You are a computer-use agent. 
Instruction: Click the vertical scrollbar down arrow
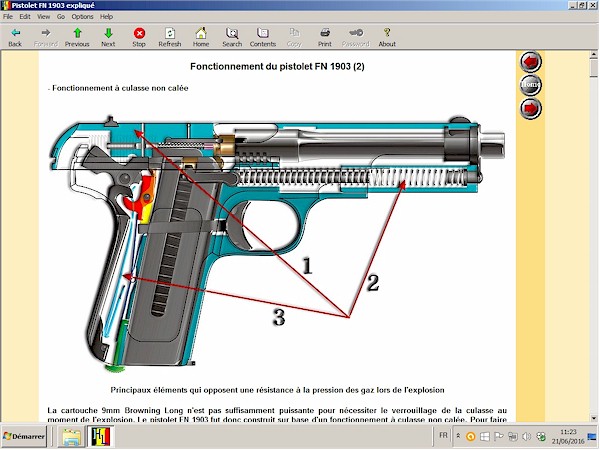[594, 418]
